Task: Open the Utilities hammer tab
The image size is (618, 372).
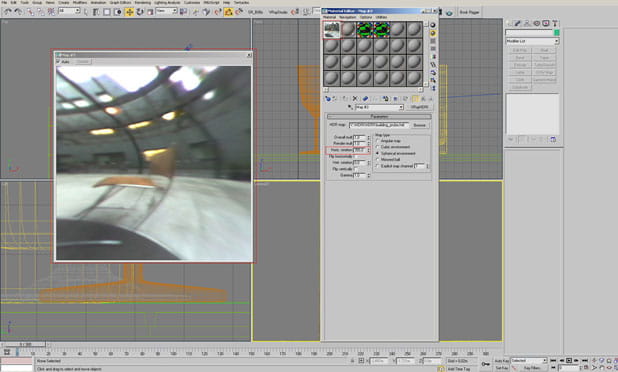Action: point(555,24)
